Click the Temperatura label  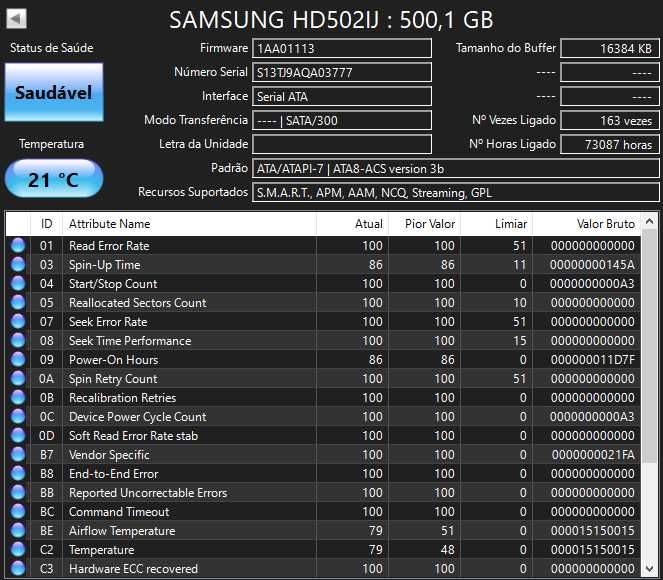tap(52, 144)
